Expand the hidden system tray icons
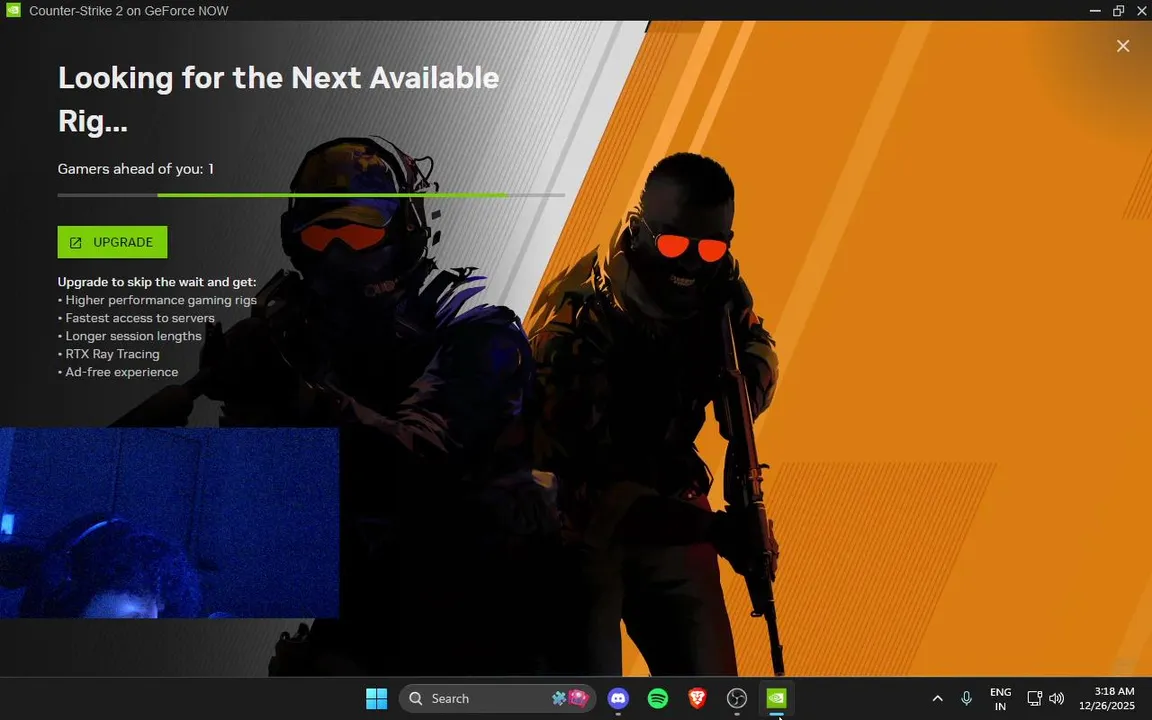 937,698
